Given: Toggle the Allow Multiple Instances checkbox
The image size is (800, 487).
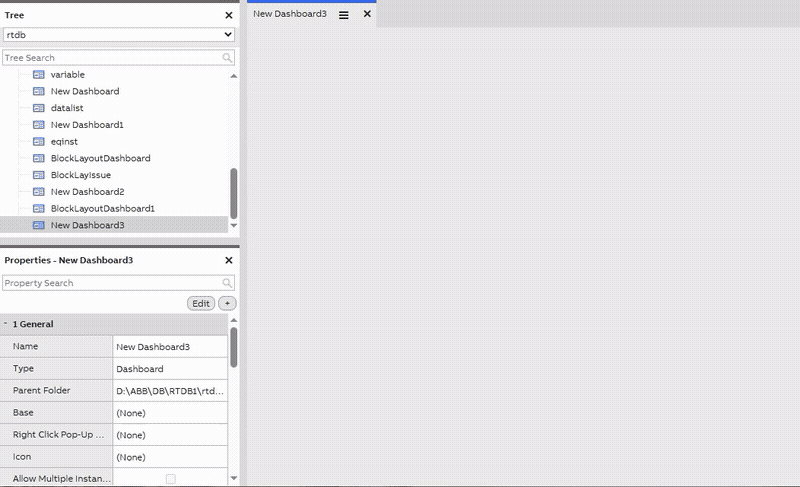Looking at the screenshot, I should click(x=170, y=479).
